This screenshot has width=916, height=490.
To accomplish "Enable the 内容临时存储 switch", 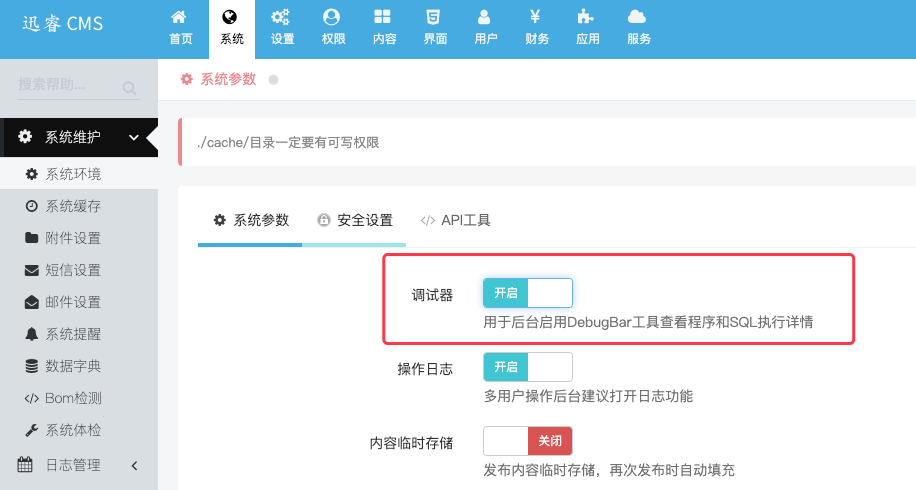I will (528, 441).
